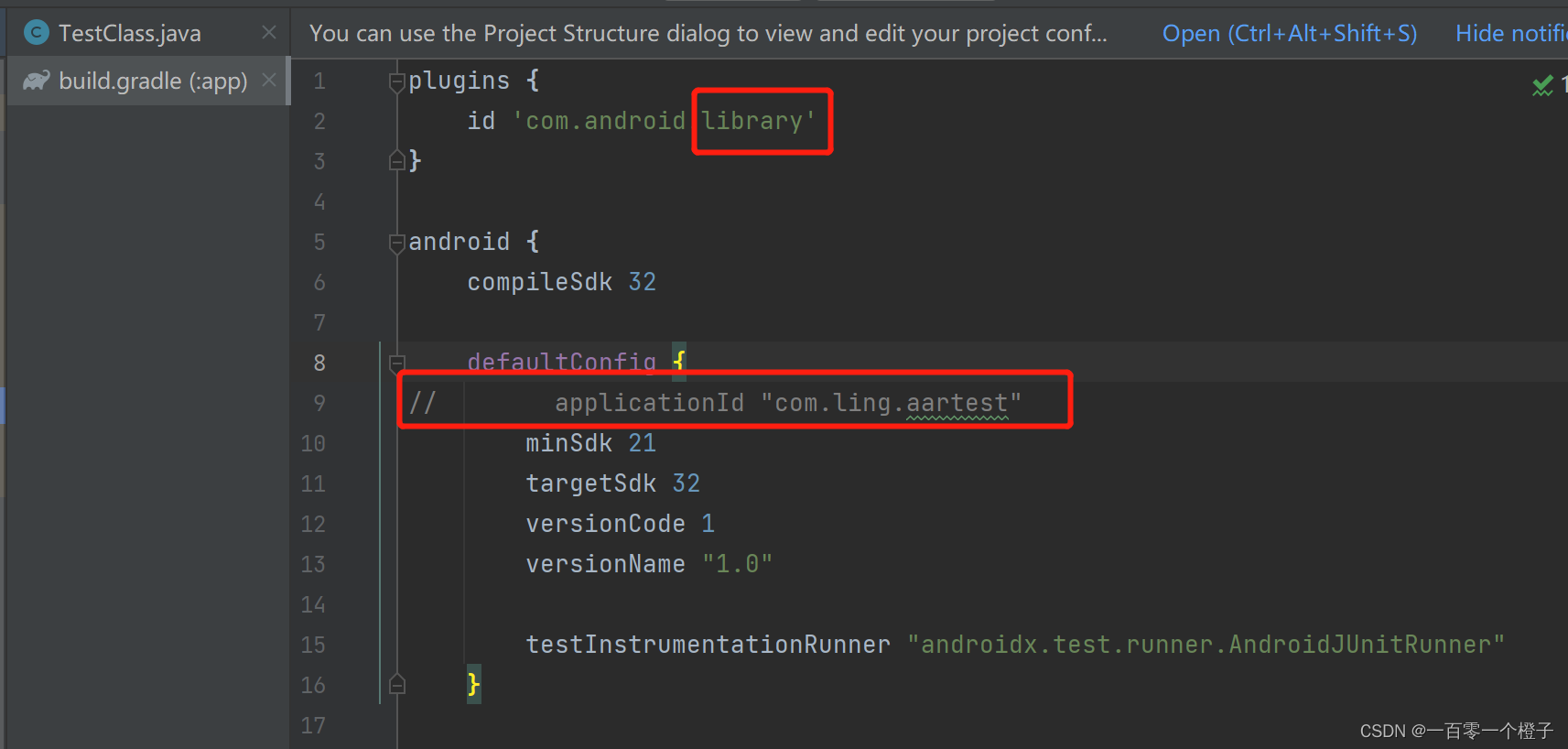Click the Java class icon on TestClass.java tab
The image size is (1568, 749).
37,34
